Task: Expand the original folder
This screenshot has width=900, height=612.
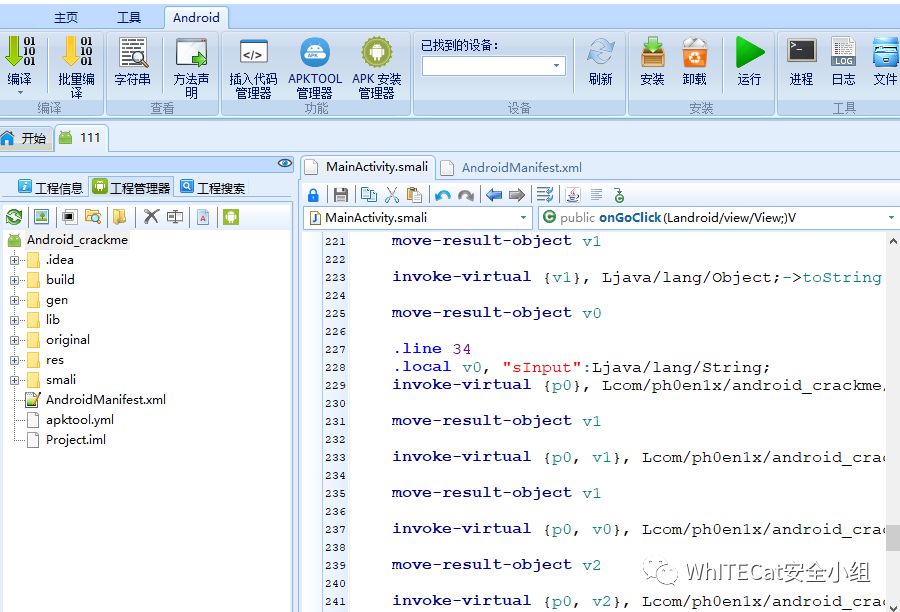Action: point(14,340)
